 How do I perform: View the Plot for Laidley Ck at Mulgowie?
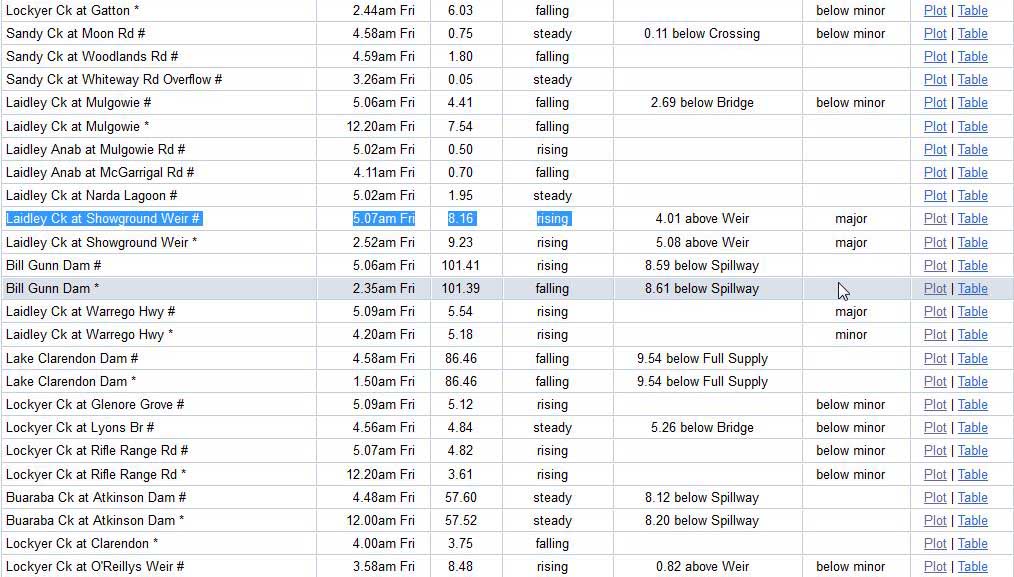click(x=934, y=102)
